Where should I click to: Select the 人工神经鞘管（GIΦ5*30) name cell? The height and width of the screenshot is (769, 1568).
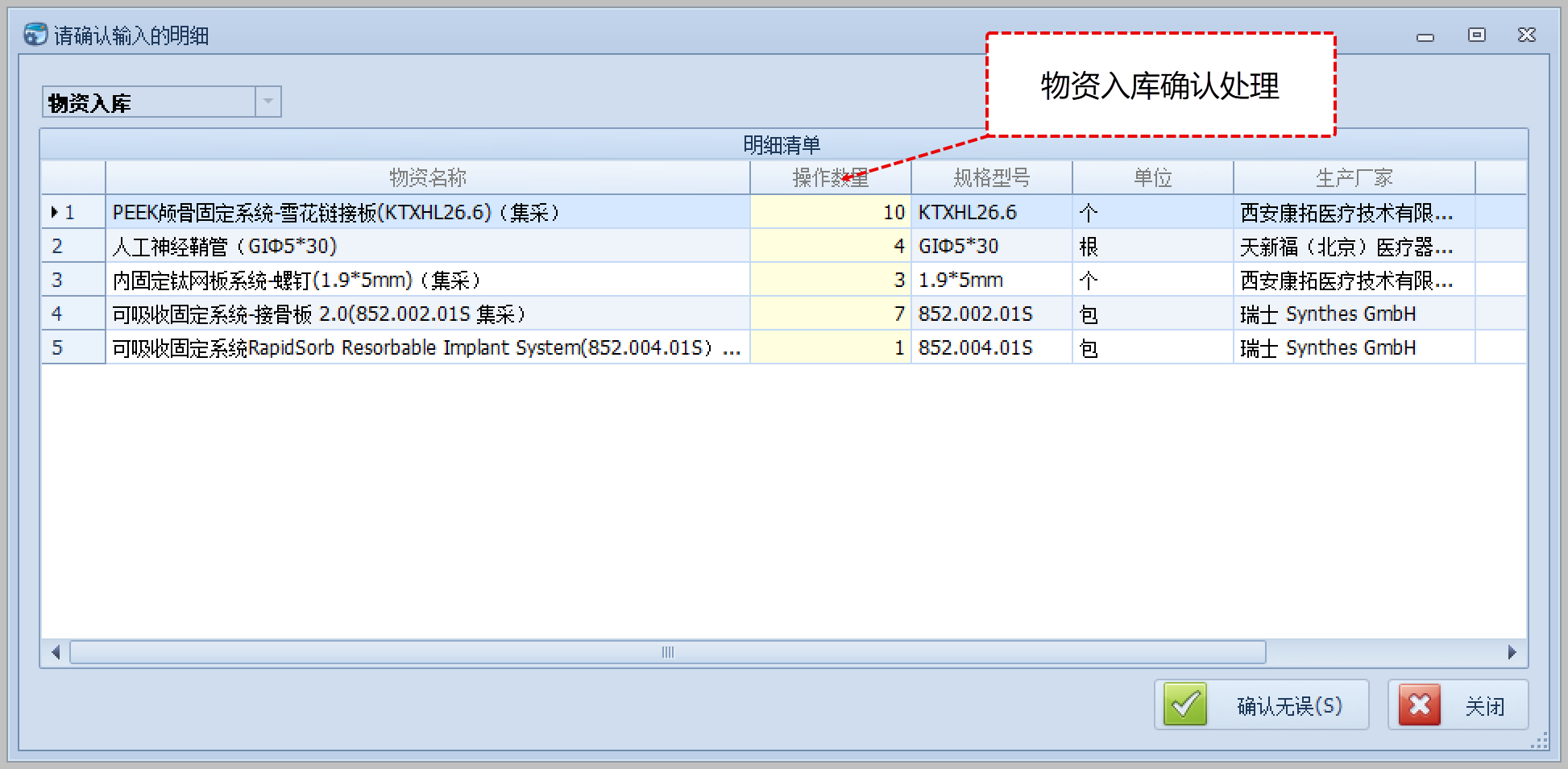click(x=428, y=246)
